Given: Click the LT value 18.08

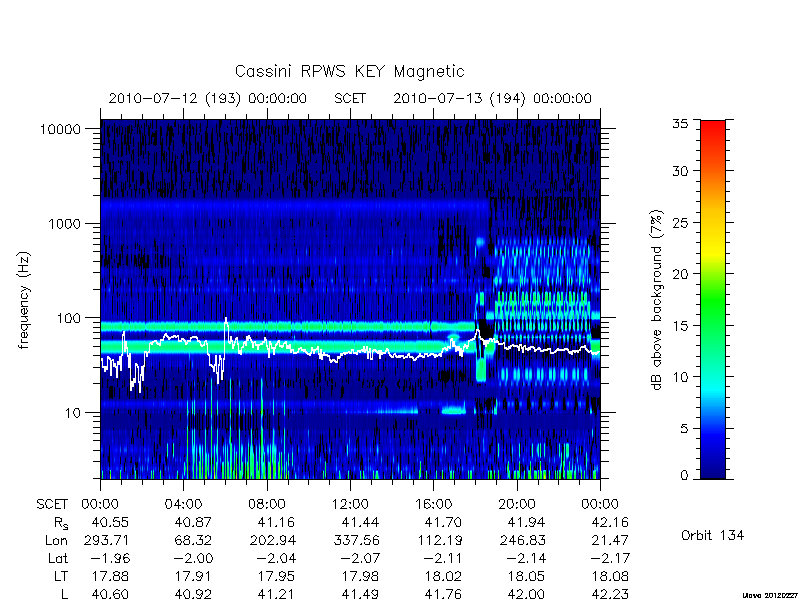Looking at the screenshot, I should pyautogui.click(x=610, y=577).
